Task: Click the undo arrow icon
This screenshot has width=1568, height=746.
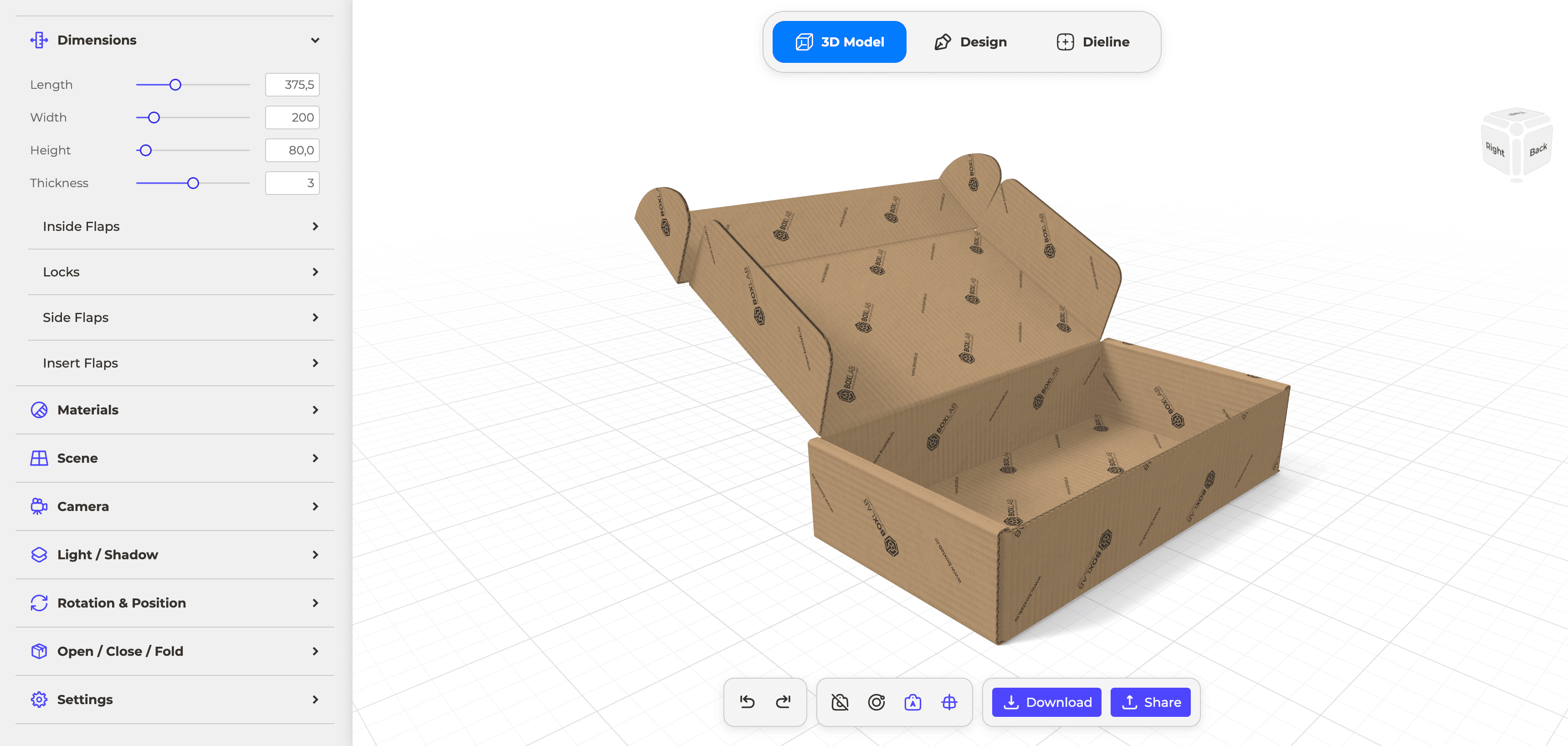Action: (747, 702)
